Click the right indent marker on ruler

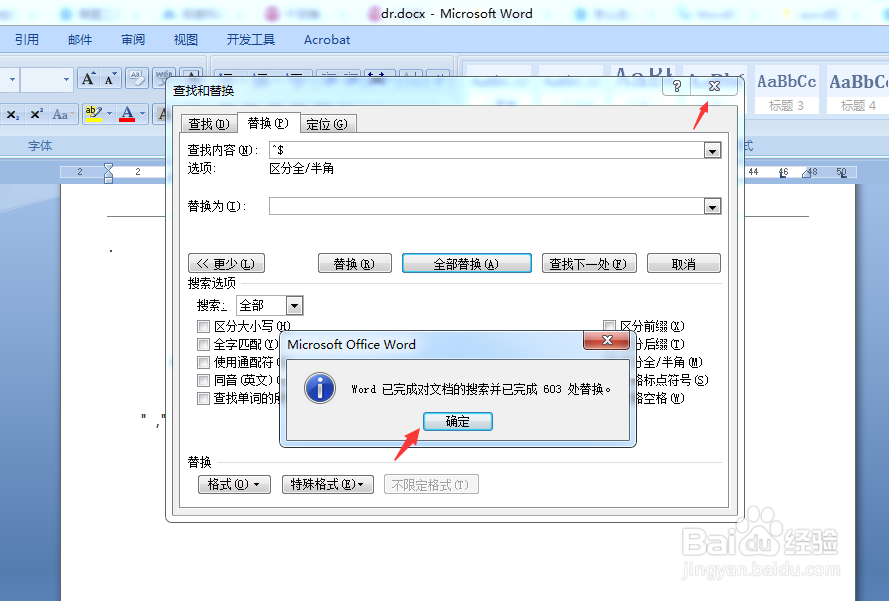point(807,173)
